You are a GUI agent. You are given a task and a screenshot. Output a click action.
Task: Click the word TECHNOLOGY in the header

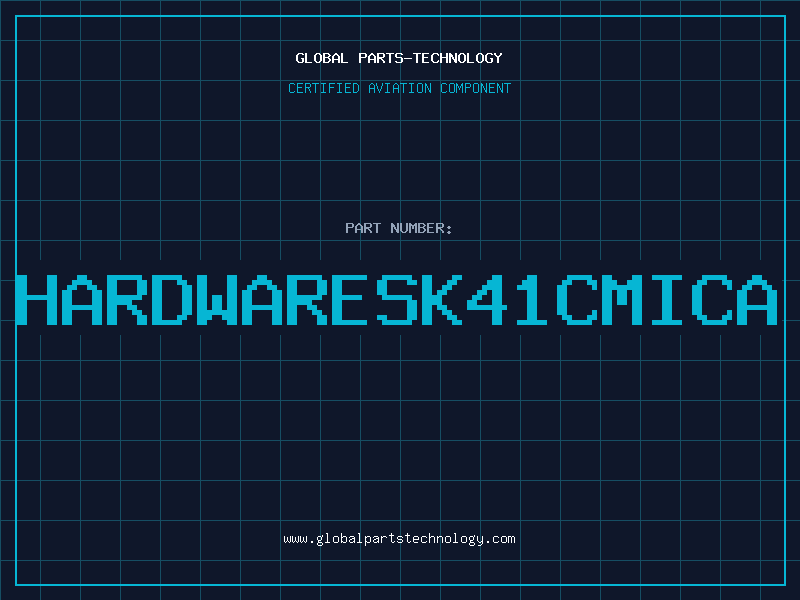tap(458, 58)
